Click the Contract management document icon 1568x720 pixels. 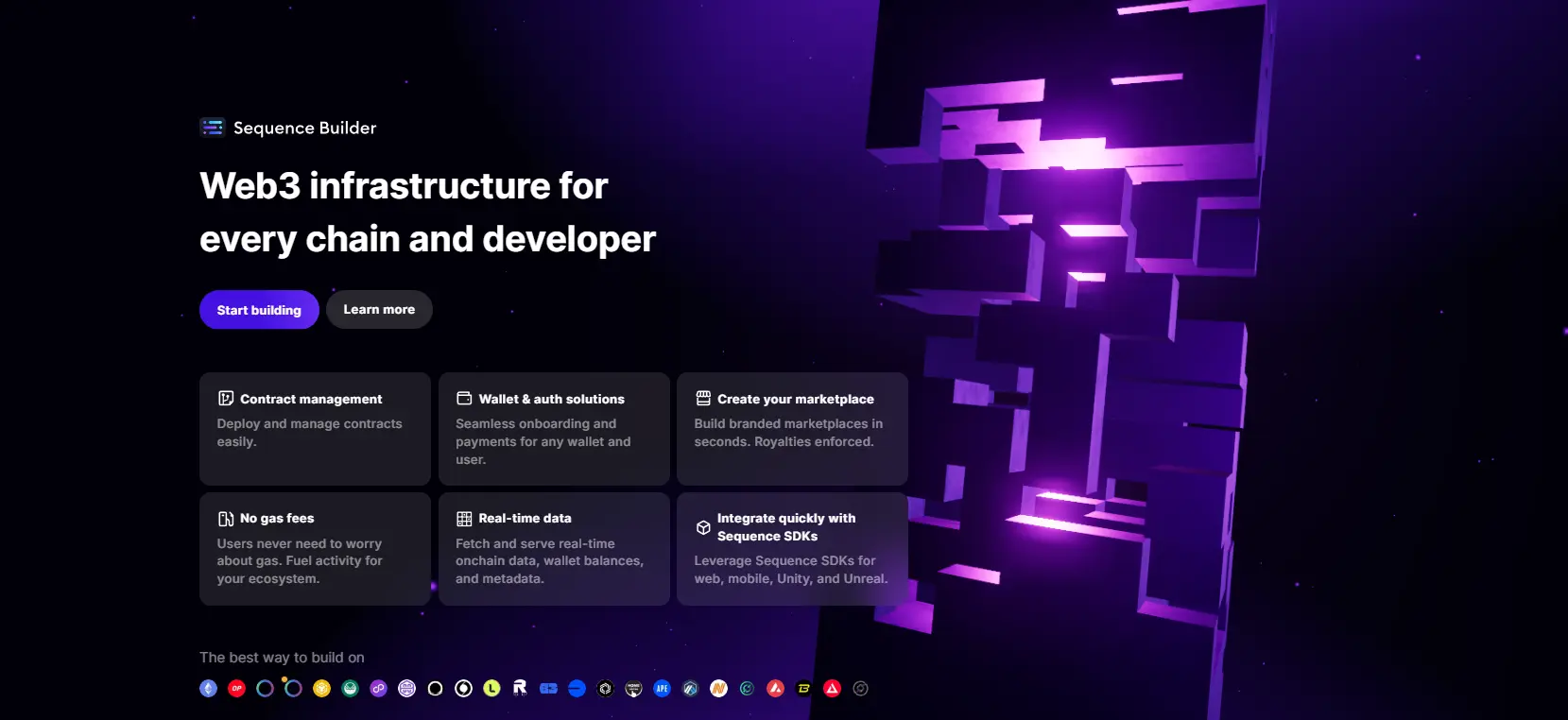(x=226, y=399)
